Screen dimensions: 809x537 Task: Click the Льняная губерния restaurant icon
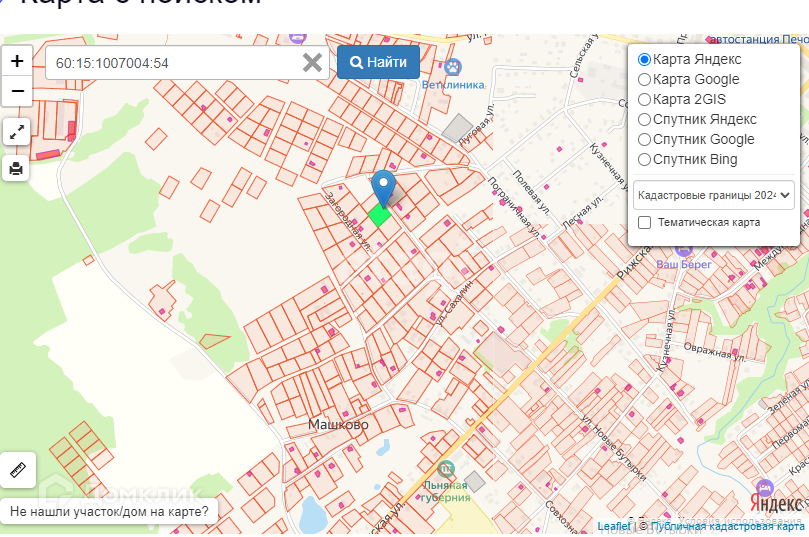pos(446,468)
